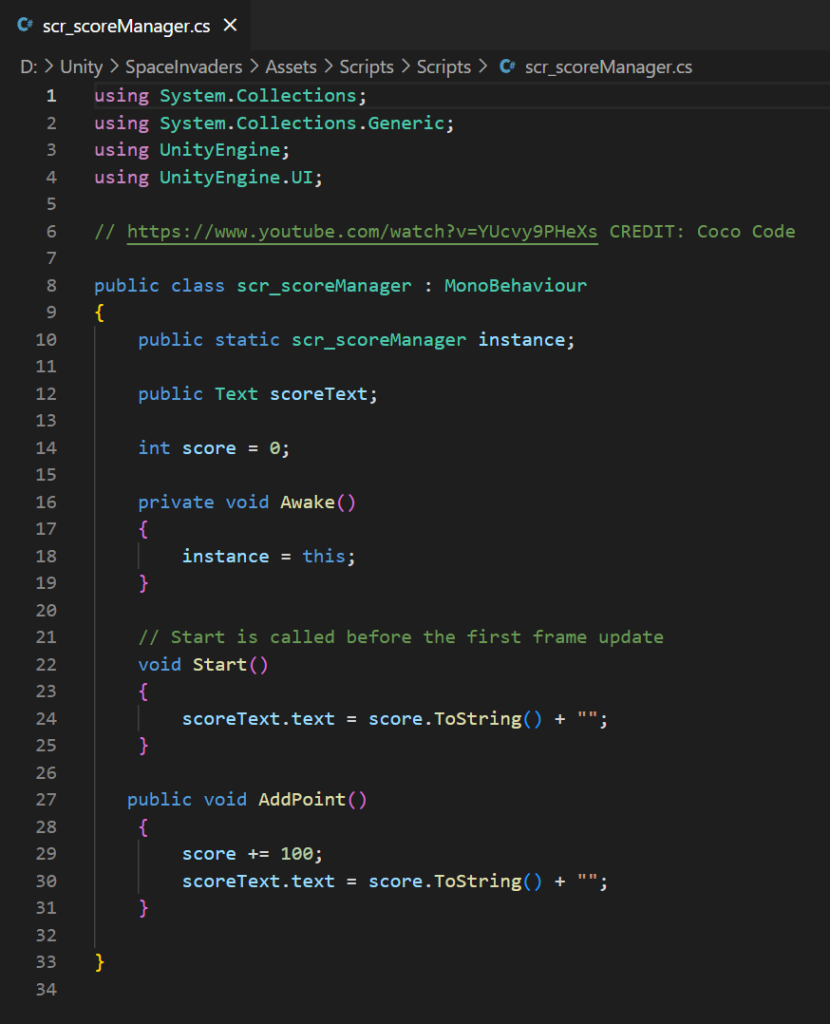
Task: Click the C# icon in the breadcrumb path
Action: 508,67
